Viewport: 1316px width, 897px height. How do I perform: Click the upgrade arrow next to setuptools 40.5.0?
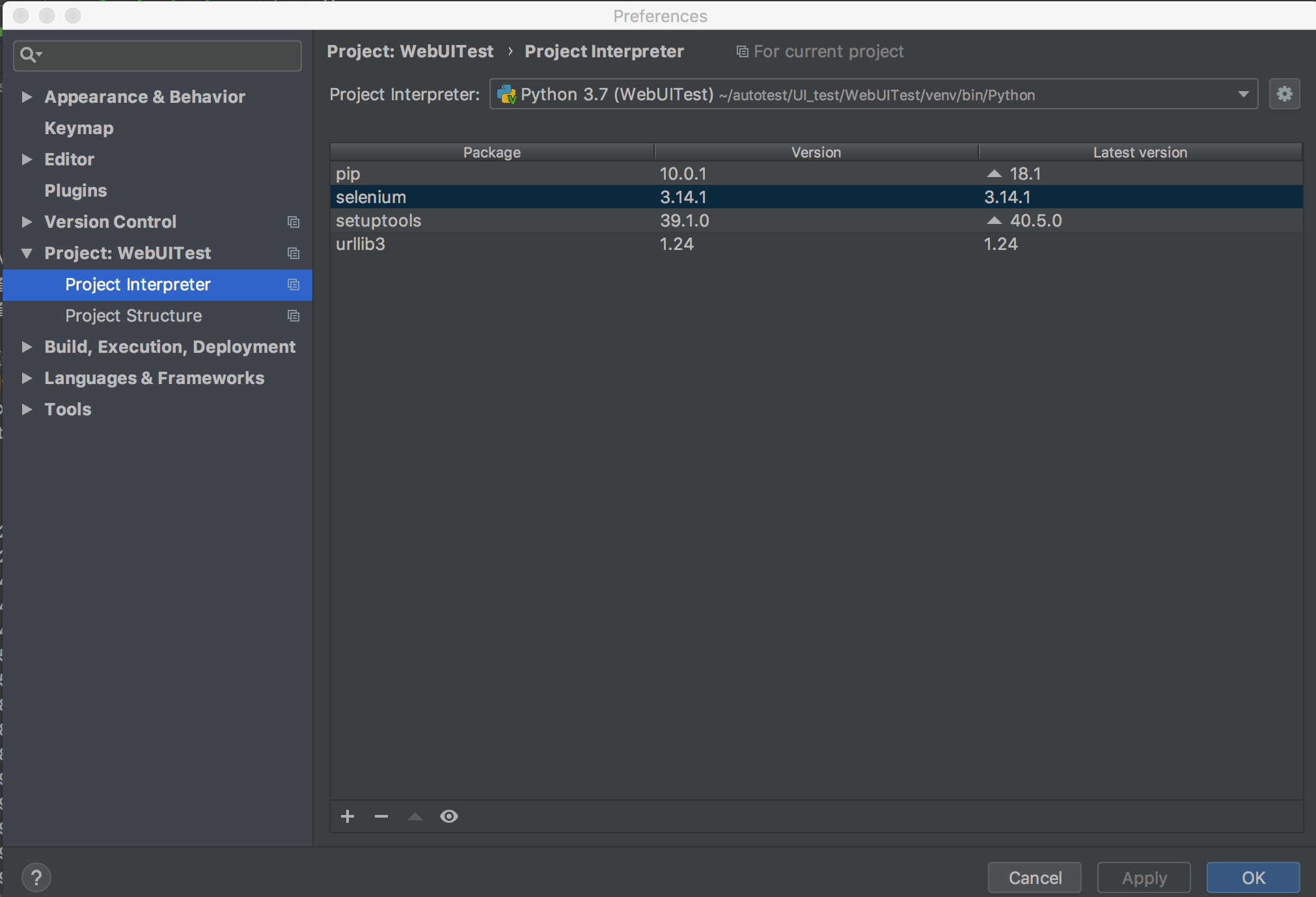coord(994,221)
